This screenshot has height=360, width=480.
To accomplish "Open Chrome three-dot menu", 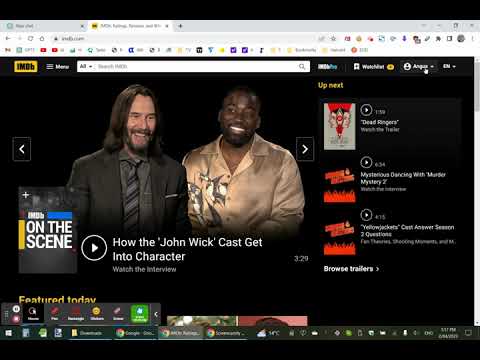I will click(x=472, y=38).
